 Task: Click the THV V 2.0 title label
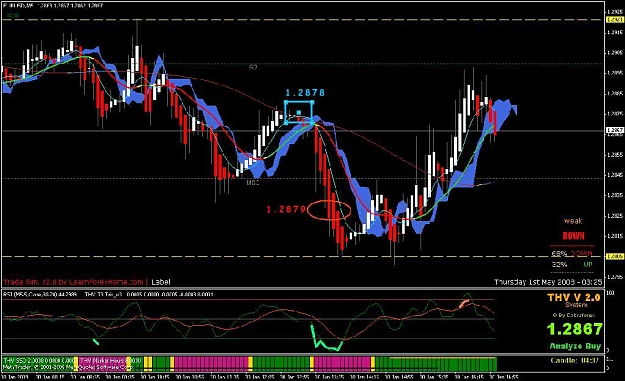[574, 297]
